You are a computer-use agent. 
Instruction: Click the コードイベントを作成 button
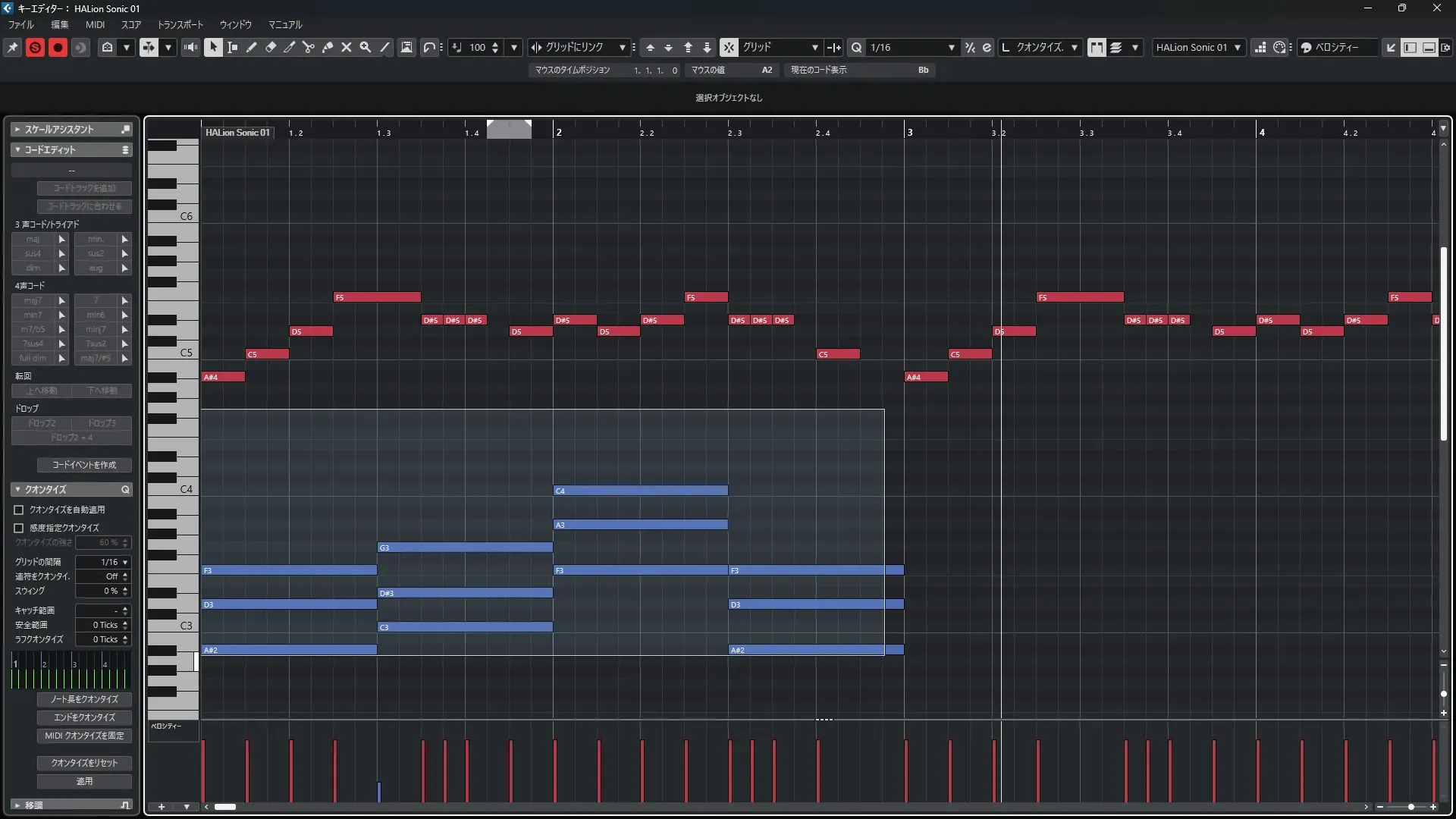tap(84, 465)
